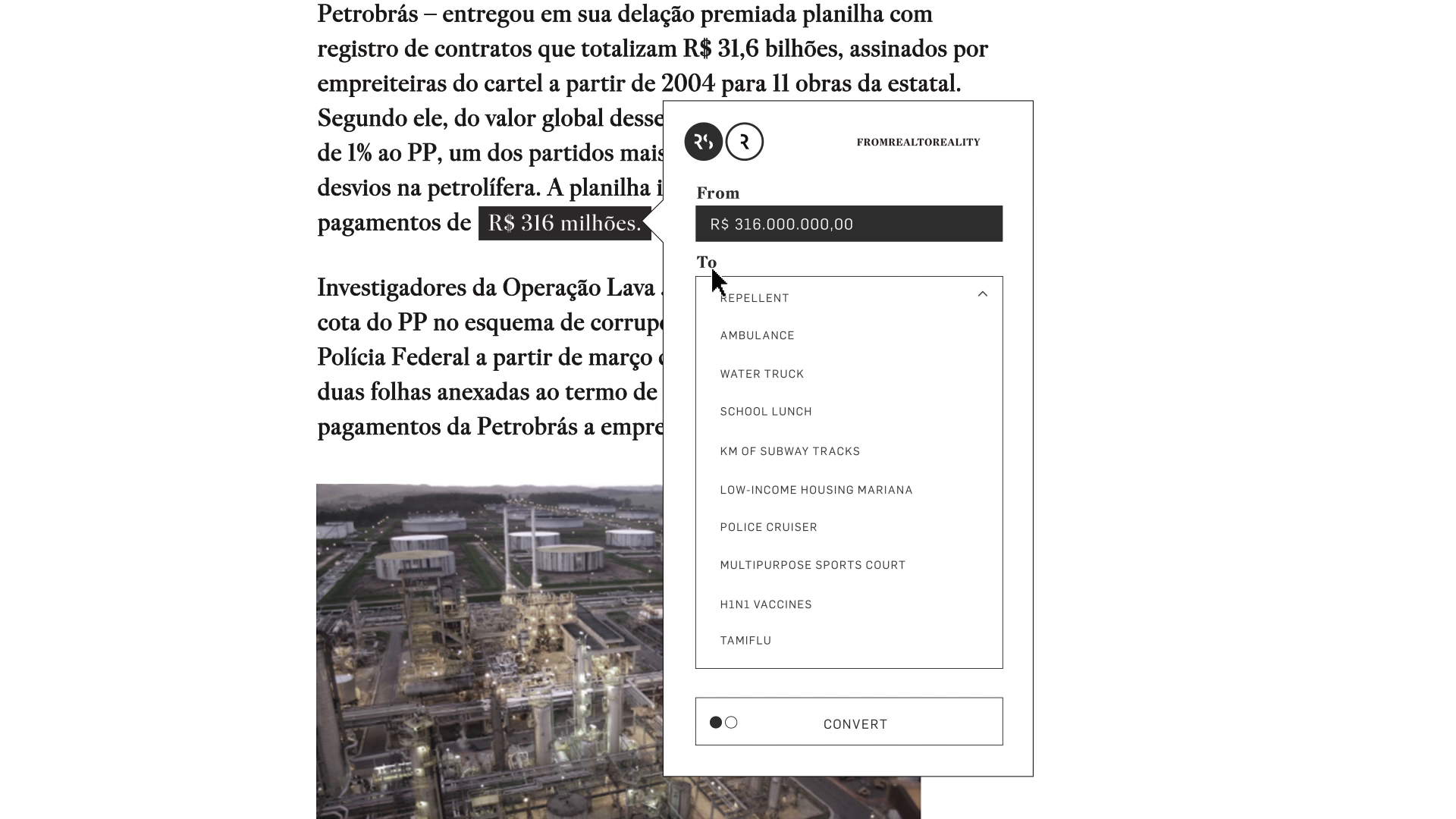This screenshot has height=819, width=1456.
Task: Click the R$ 316.000.000,00 input field
Action: (849, 223)
